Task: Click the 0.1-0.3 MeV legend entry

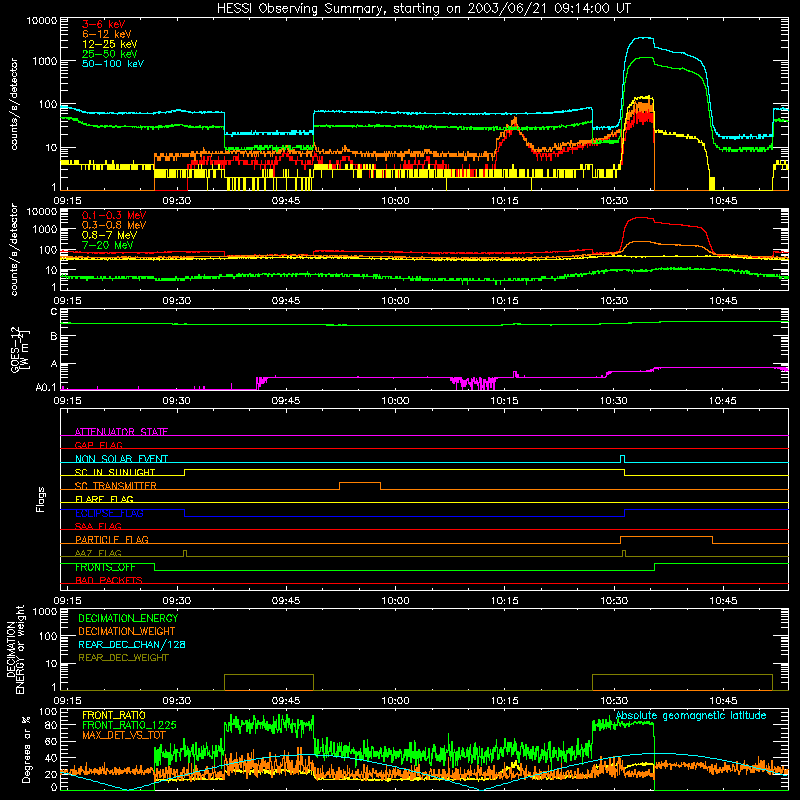Action: point(114,215)
